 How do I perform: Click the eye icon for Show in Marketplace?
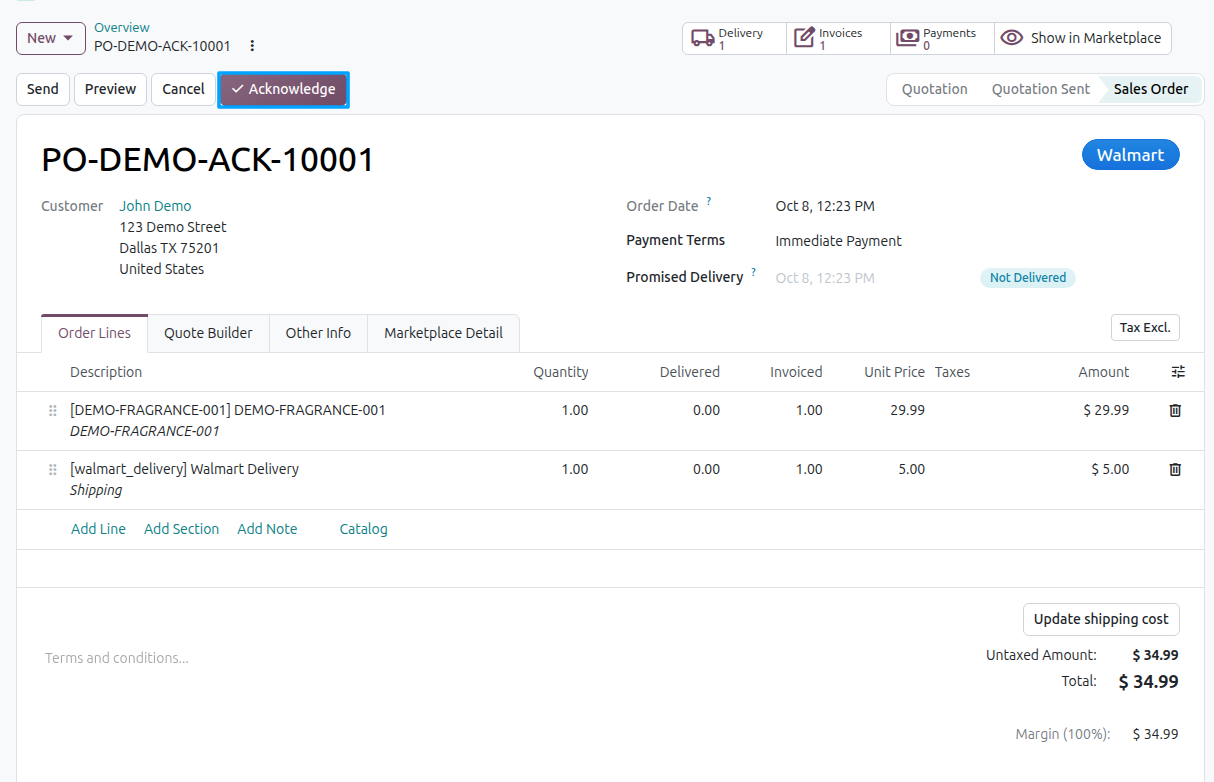pyautogui.click(x=1012, y=38)
